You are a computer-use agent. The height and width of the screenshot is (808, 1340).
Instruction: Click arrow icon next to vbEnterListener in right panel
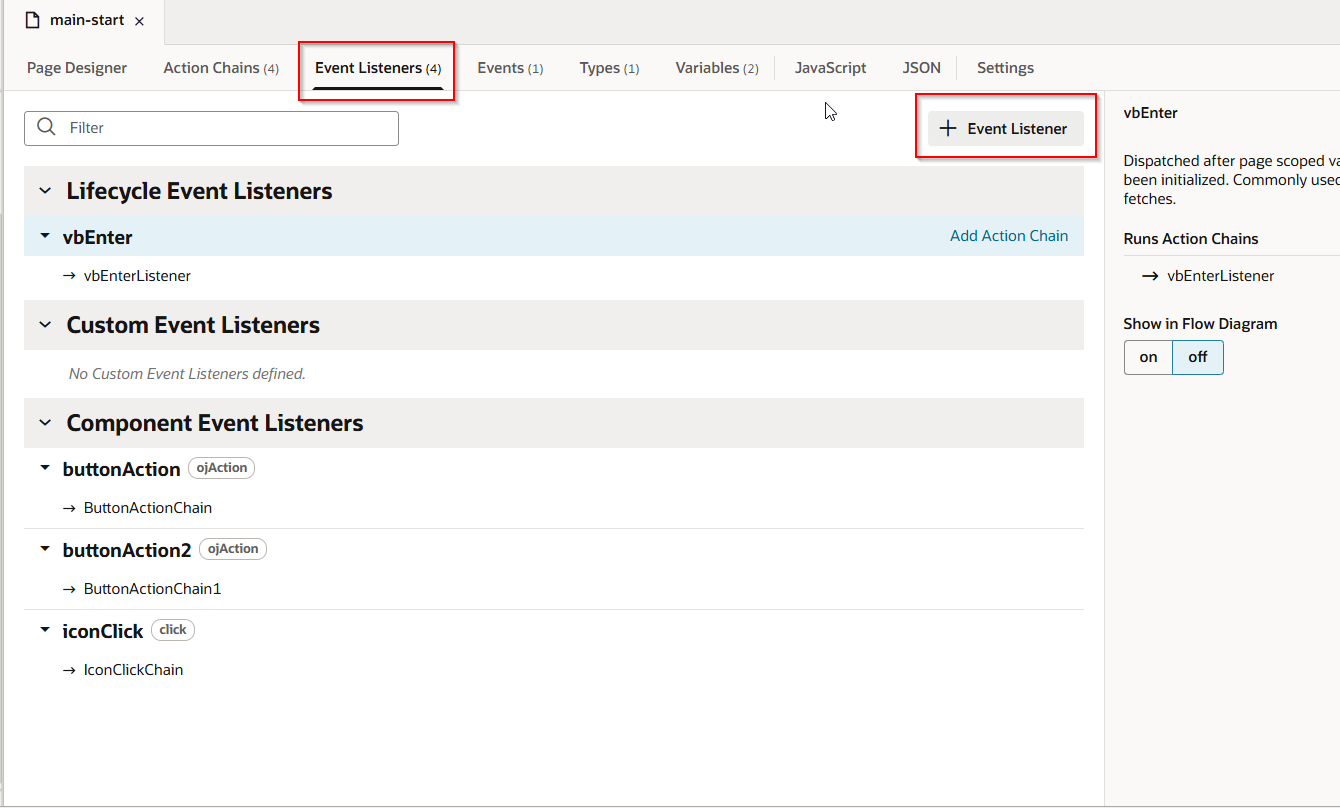[1150, 276]
